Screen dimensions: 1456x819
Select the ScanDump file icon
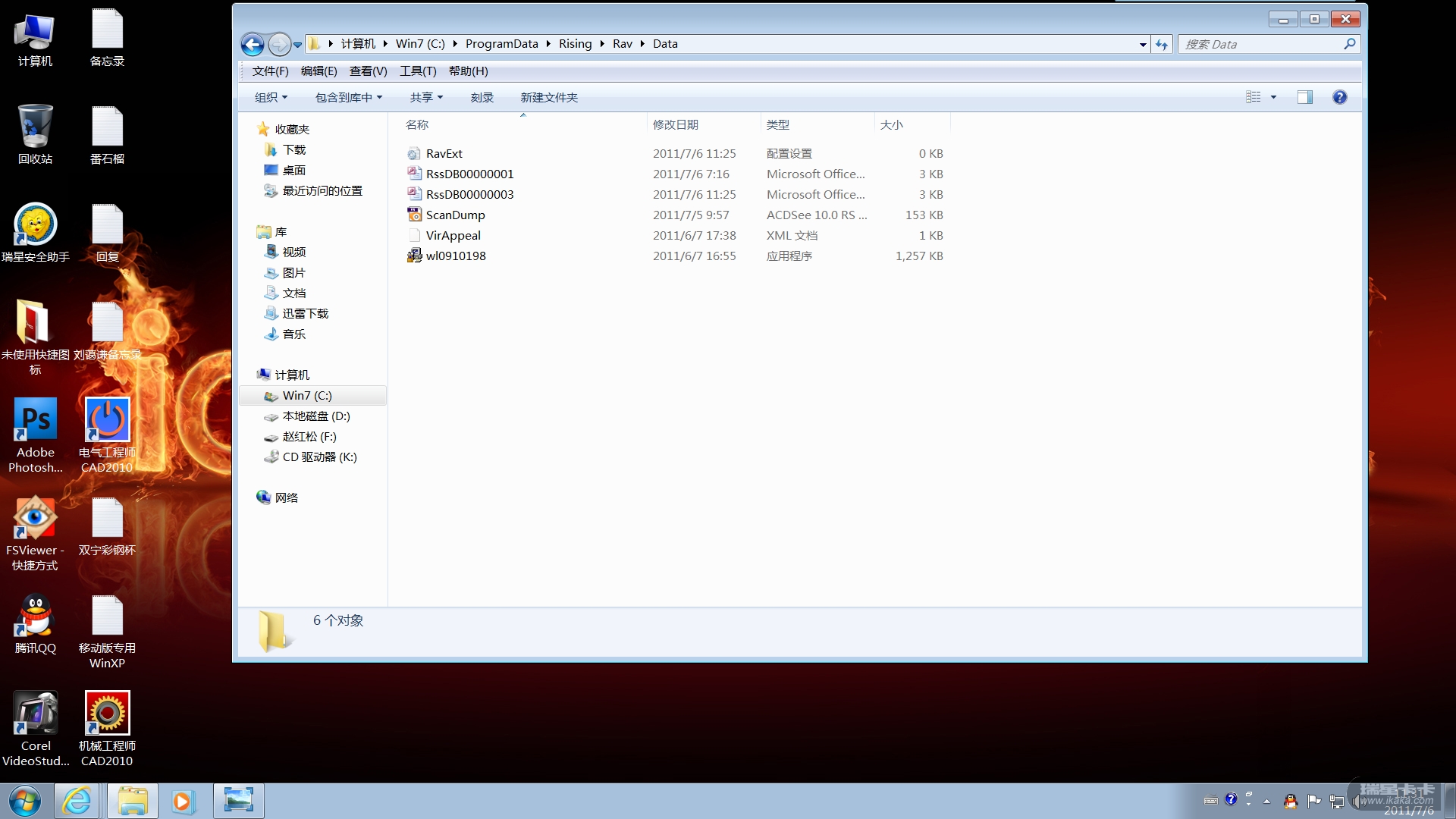(414, 215)
